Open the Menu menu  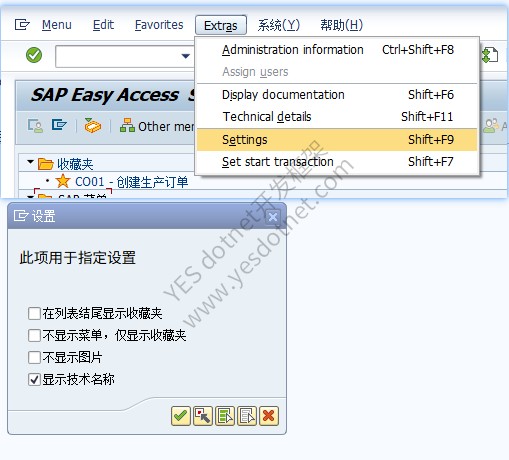(x=57, y=25)
